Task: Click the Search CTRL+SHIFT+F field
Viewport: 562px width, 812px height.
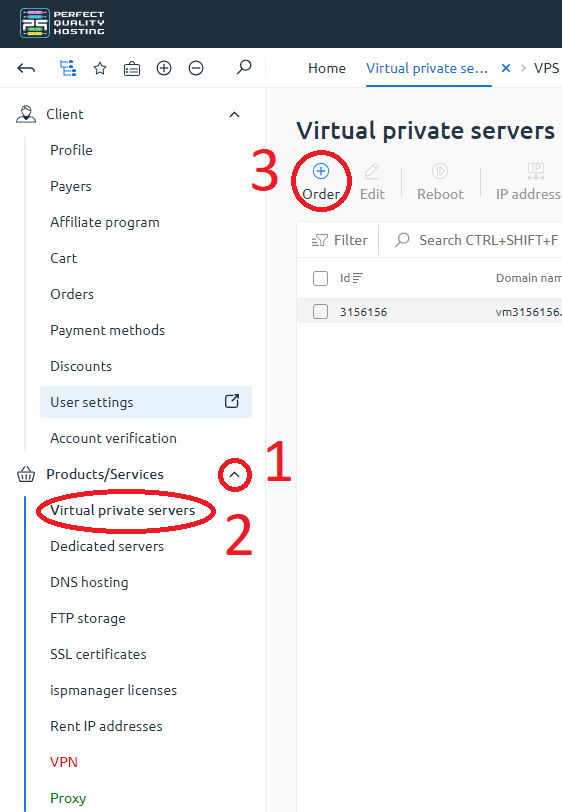Action: point(477,240)
